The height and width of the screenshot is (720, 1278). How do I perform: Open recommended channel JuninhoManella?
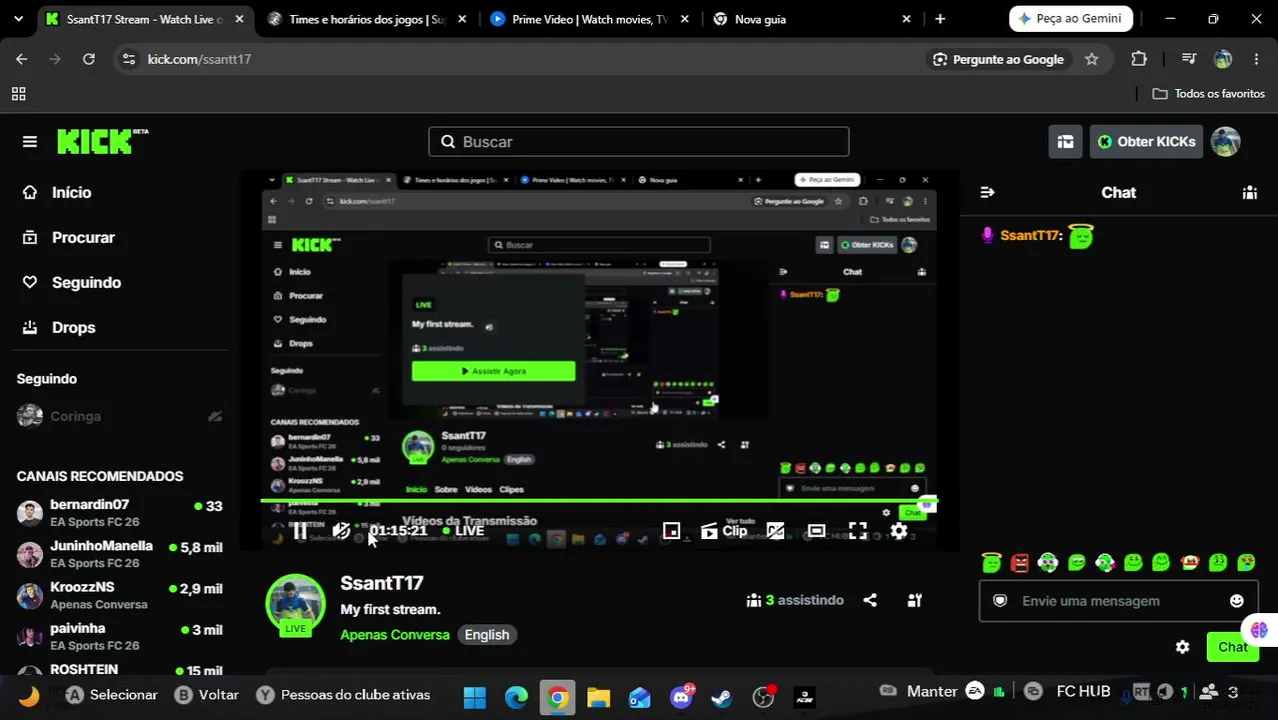click(x=119, y=554)
